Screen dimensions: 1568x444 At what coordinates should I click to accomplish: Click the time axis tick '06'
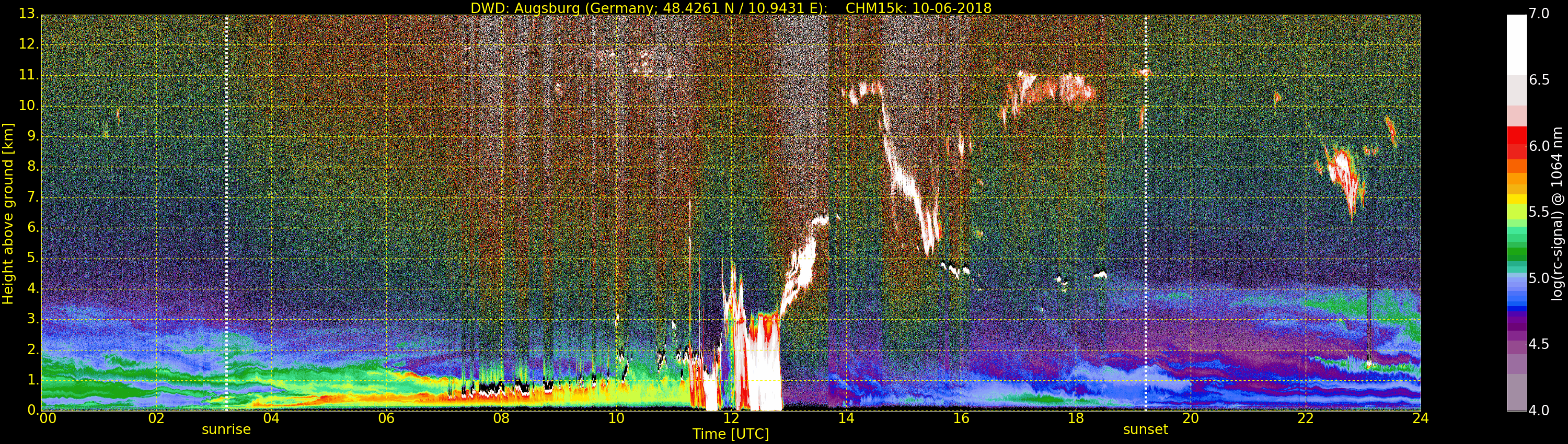click(x=386, y=418)
